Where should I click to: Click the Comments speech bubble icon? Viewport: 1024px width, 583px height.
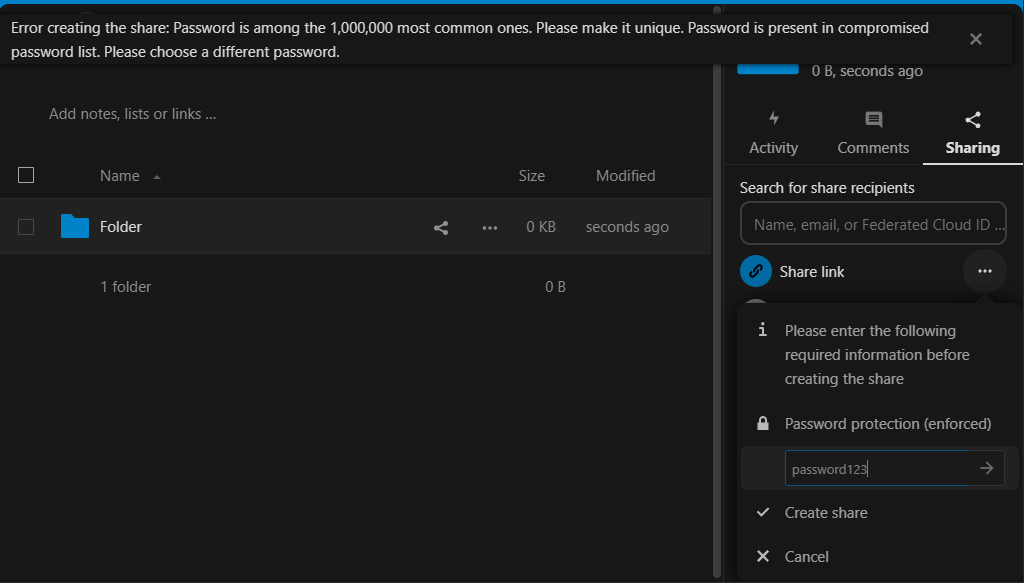pos(874,119)
